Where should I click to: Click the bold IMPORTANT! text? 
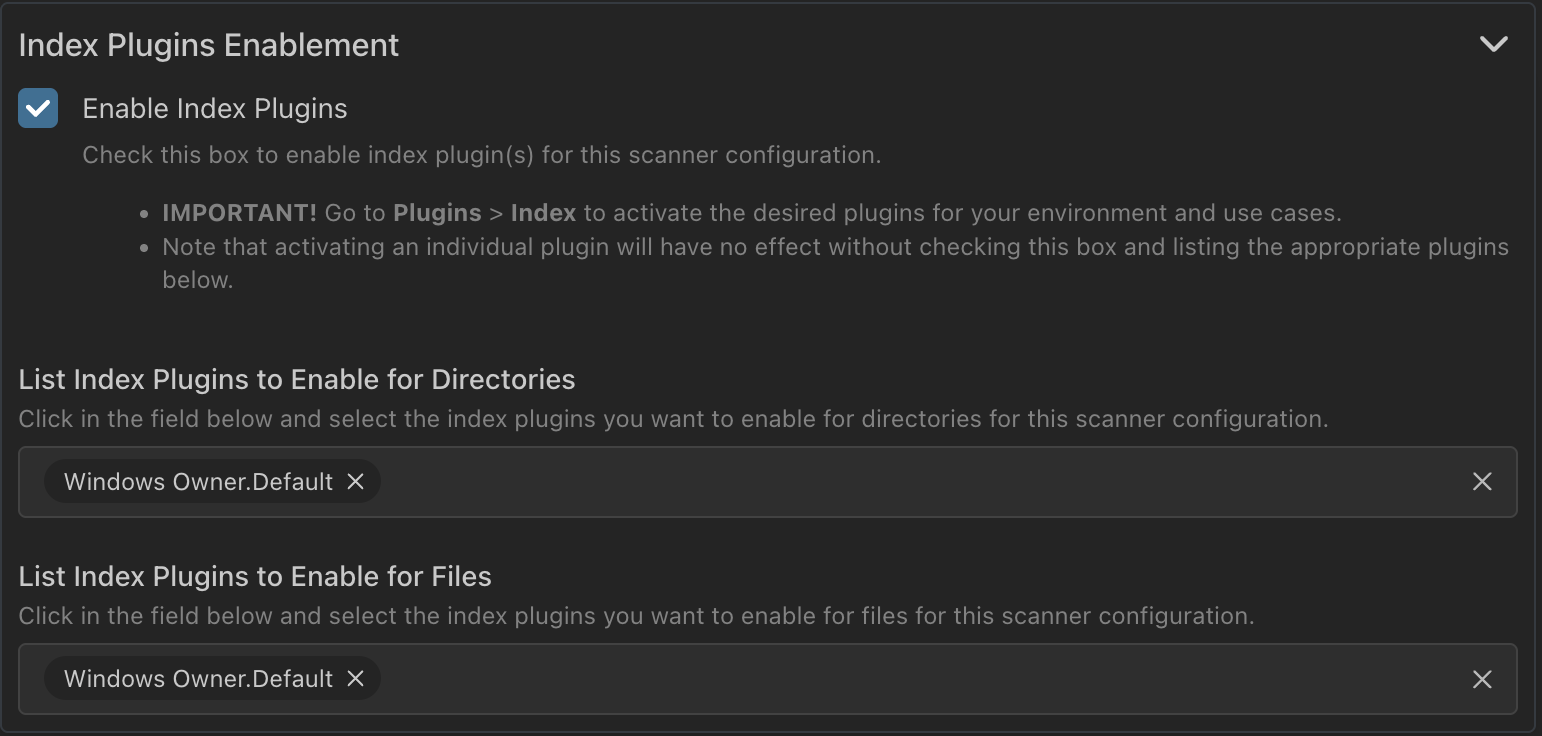[x=240, y=213]
